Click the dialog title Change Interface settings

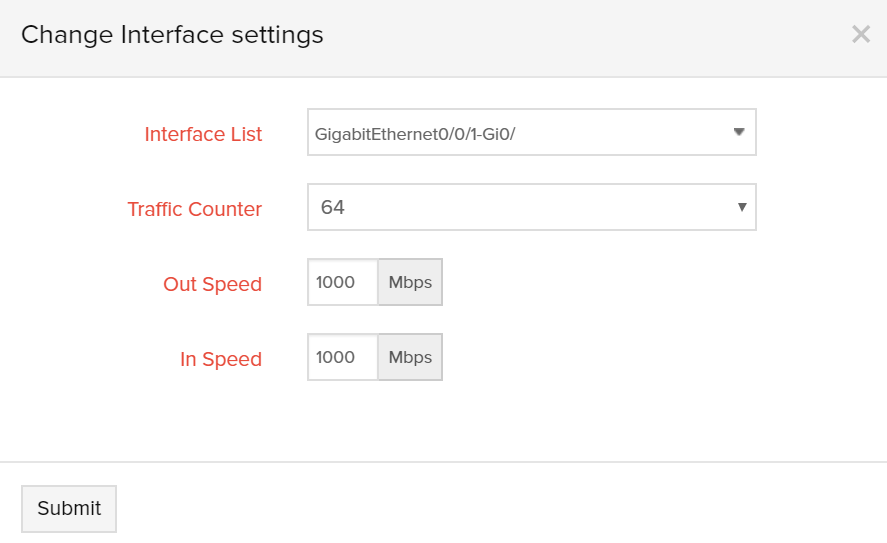click(x=172, y=35)
